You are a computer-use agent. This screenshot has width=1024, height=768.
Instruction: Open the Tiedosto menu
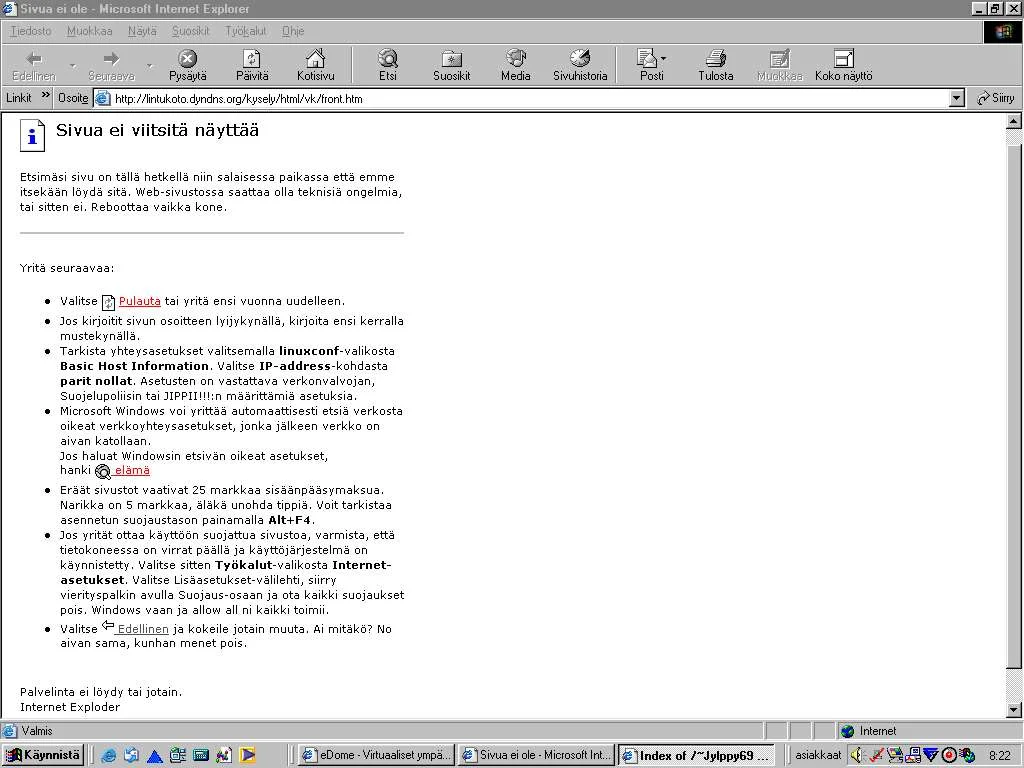click(30, 31)
